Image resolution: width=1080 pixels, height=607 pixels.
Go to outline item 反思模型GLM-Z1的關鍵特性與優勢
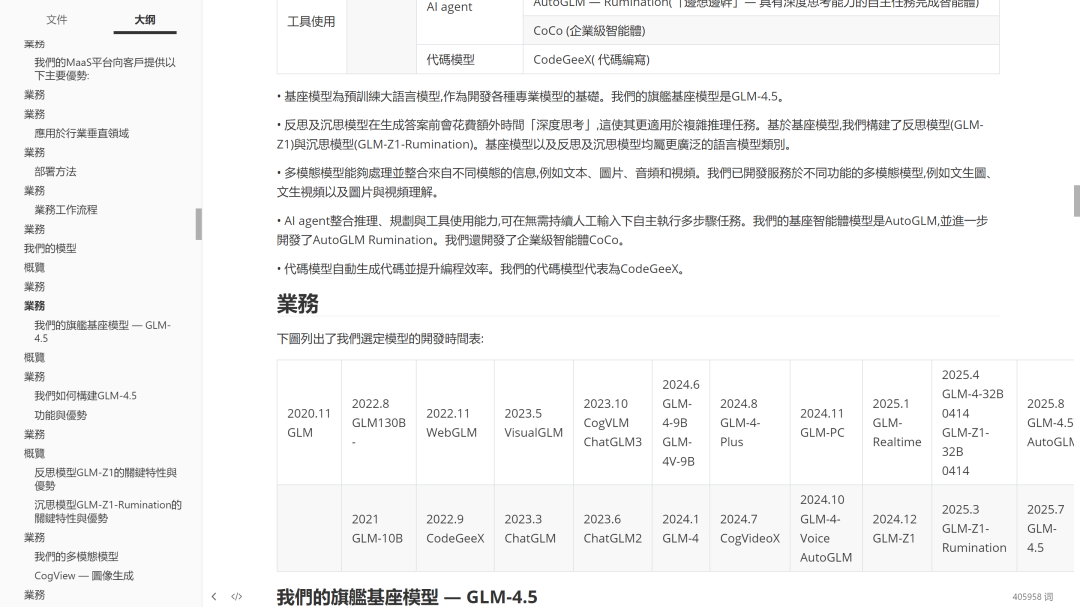pos(105,479)
